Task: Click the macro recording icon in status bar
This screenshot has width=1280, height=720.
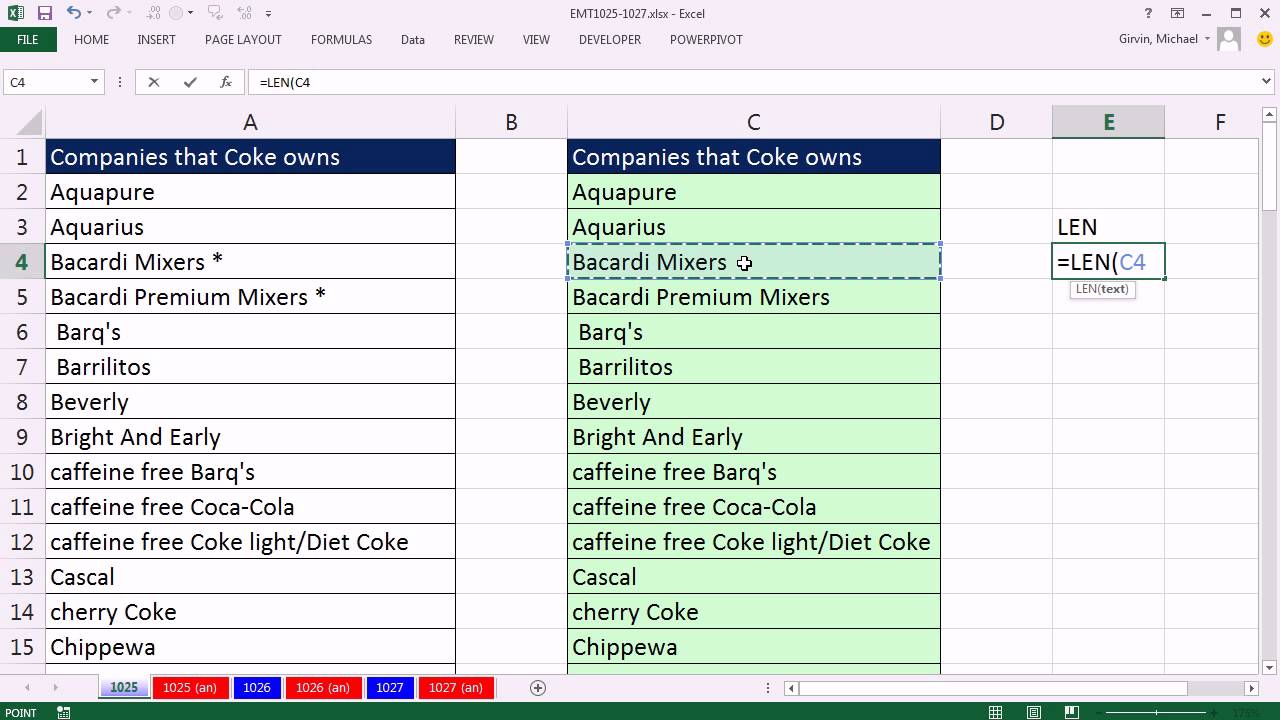Action: coord(64,713)
